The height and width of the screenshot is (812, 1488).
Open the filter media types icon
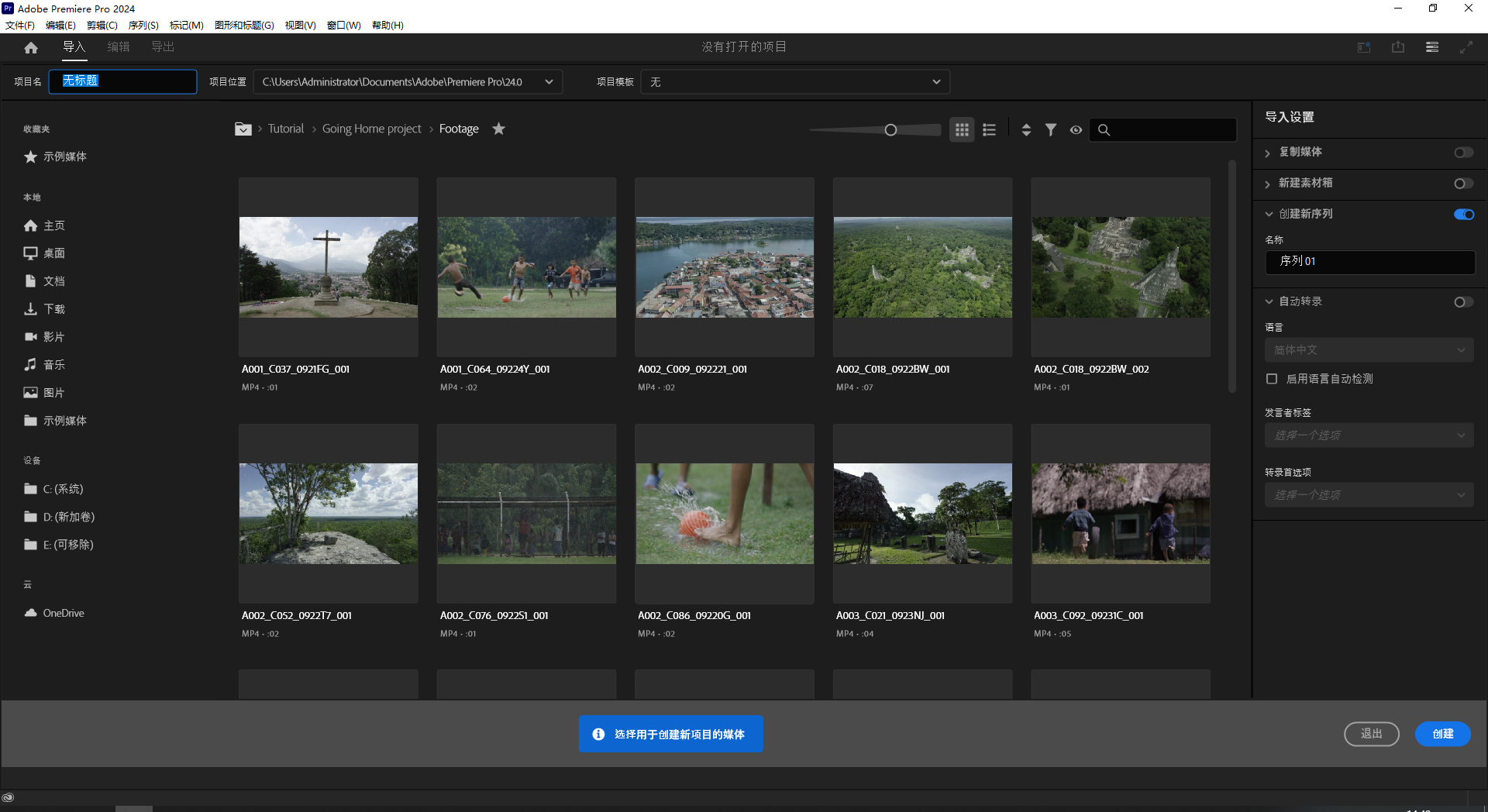(1050, 129)
